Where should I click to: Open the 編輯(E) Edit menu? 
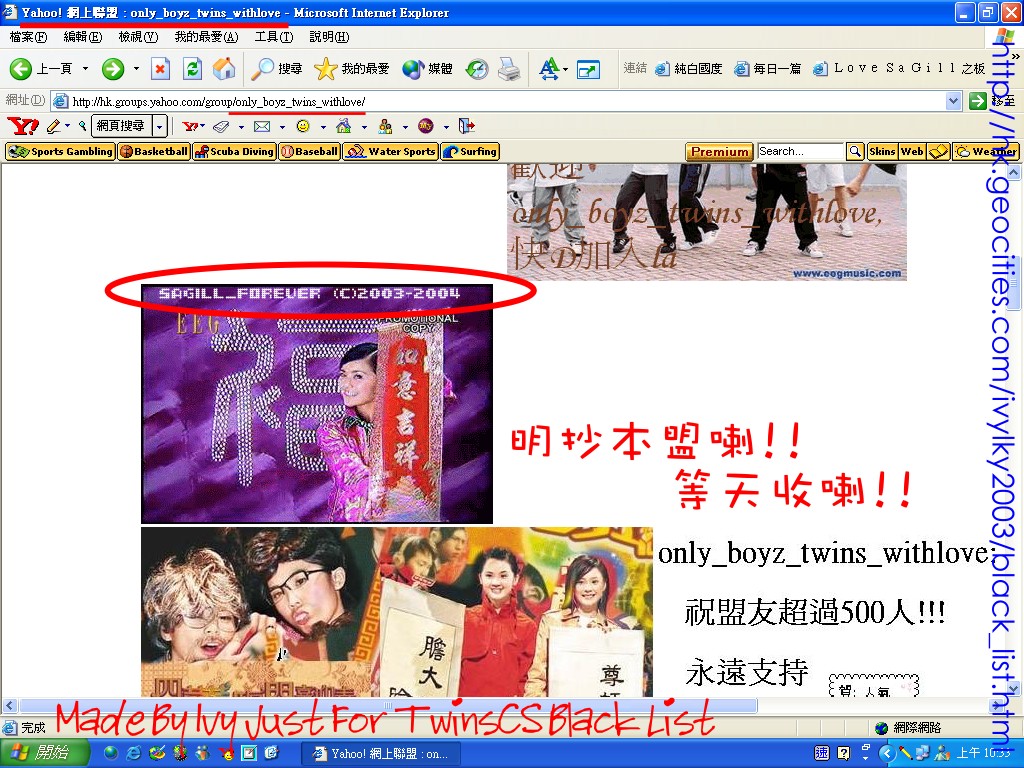point(83,37)
